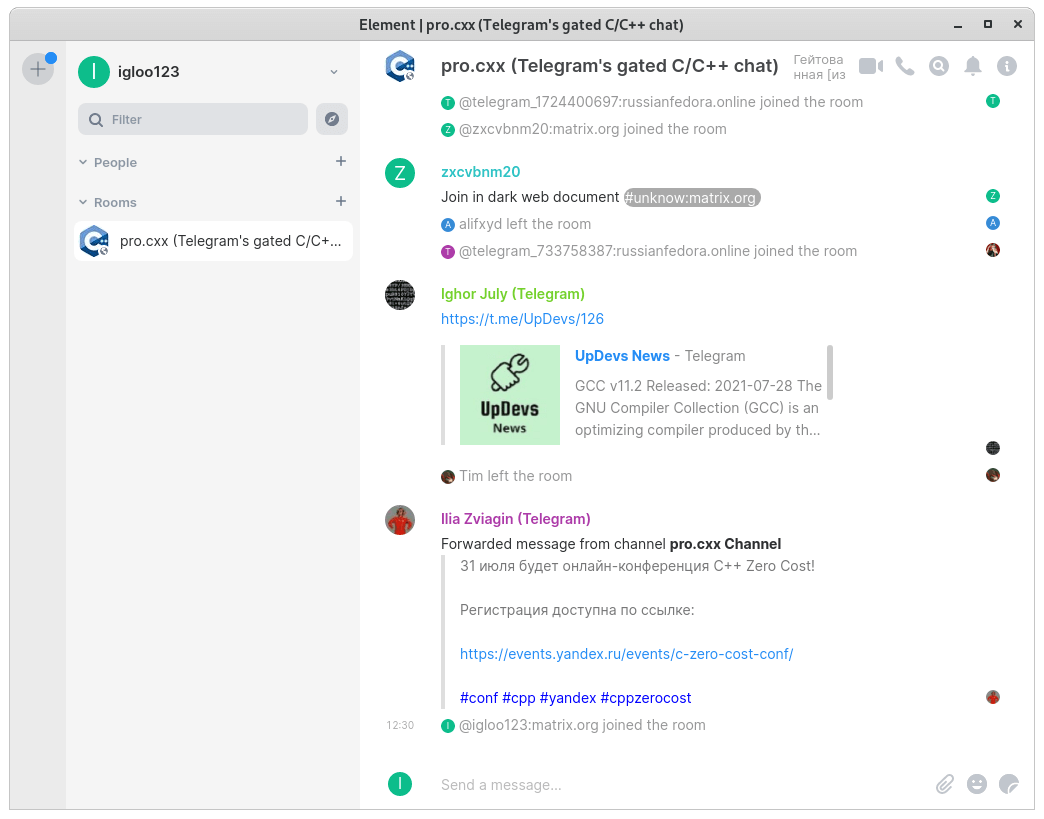Maximize the Element window
Screen dimensions: 1044x819
(988, 24)
